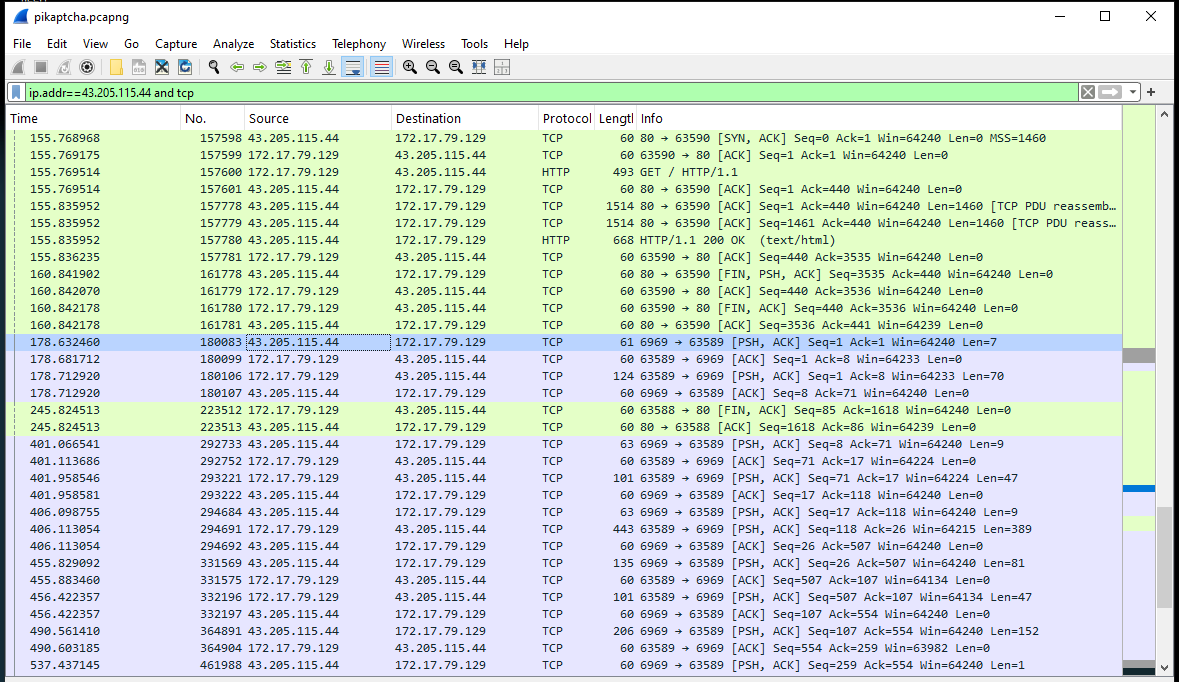
Task: Jump to the last packet icon
Action: pos(329,68)
